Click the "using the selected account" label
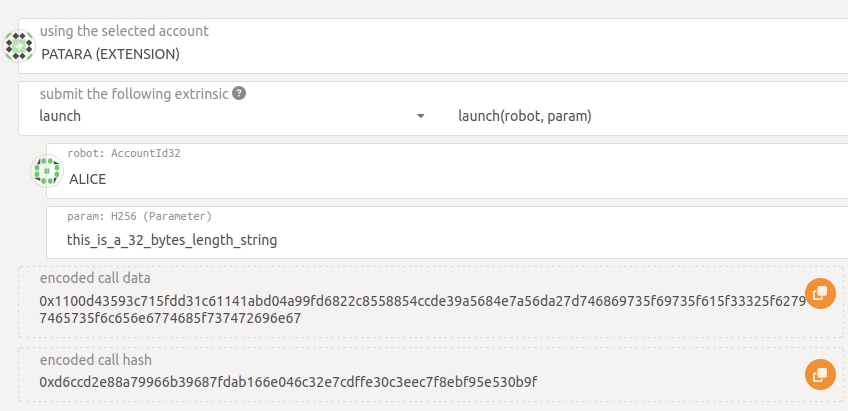This screenshot has height=411, width=848. [x=124, y=31]
